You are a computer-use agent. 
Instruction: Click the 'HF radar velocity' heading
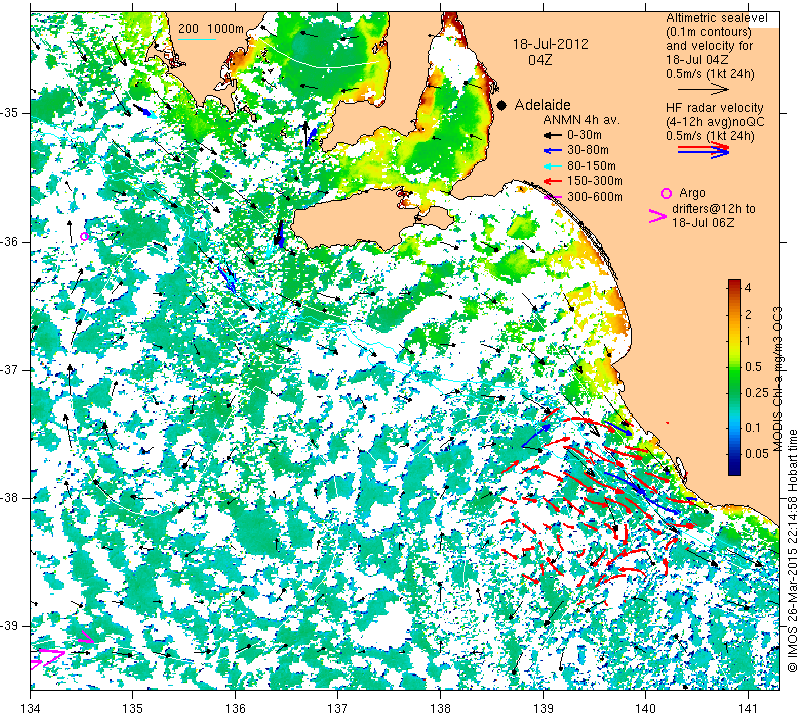pyautogui.click(x=715, y=108)
